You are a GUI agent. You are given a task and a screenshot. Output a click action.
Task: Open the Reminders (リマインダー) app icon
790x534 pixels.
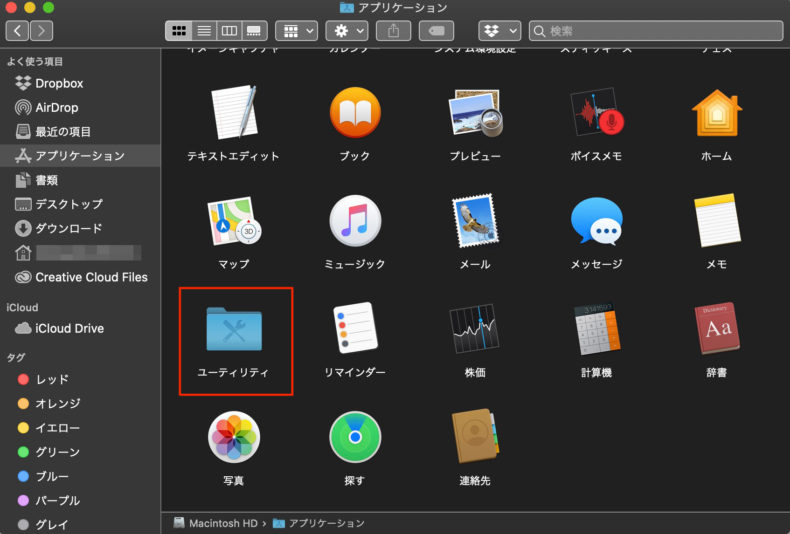pyautogui.click(x=355, y=328)
